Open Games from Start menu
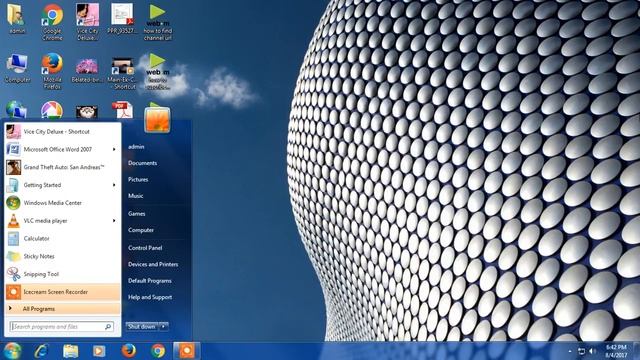The image size is (640, 360). pyautogui.click(x=136, y=213)
